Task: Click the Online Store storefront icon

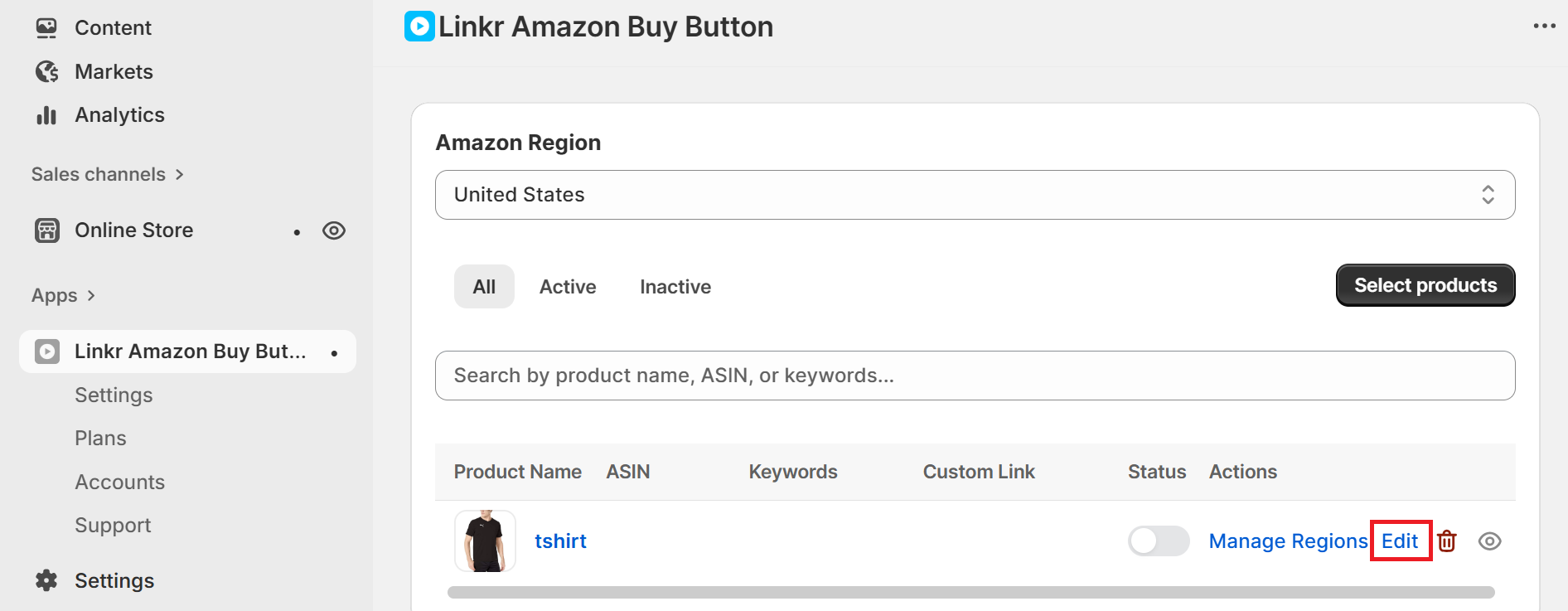Action: tap(47, 230)
